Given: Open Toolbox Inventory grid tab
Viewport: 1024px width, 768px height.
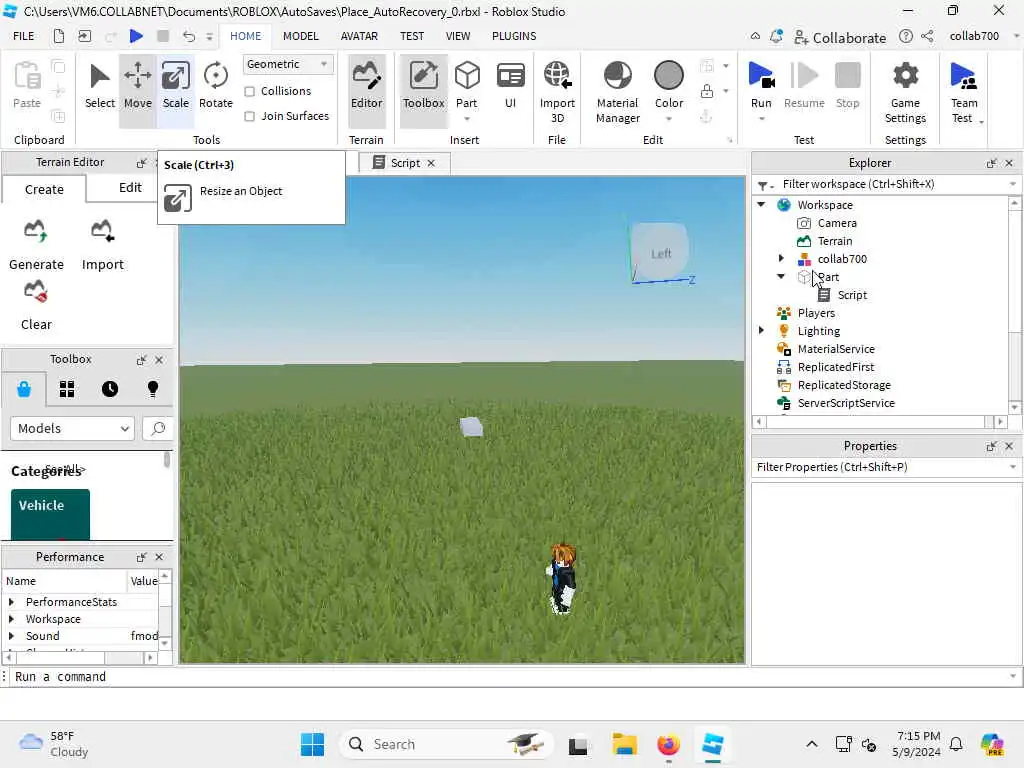Looking at the screenshot, I should coord(67,389).
